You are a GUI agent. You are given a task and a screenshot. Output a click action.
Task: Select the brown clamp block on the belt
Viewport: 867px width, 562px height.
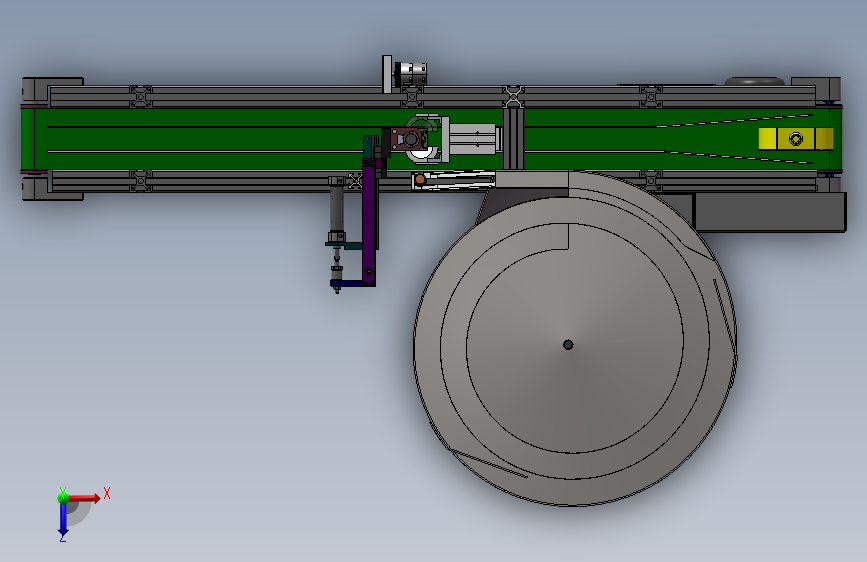pos(409,139)
